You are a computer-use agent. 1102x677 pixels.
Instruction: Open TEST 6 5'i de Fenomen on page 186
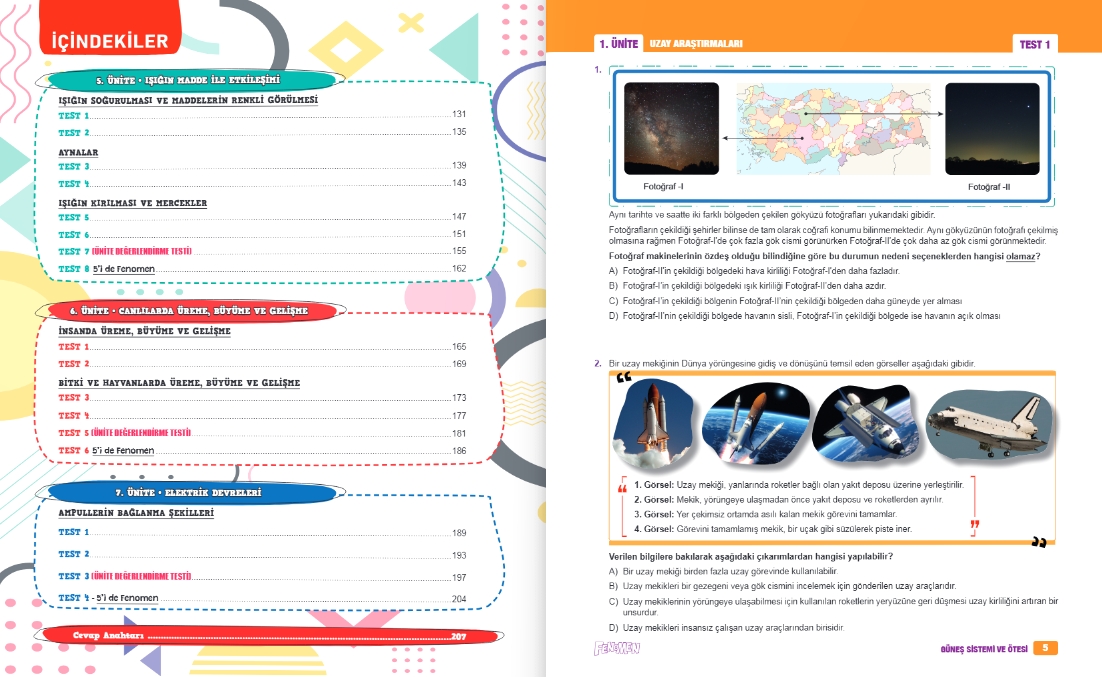(x=262, y=451)
